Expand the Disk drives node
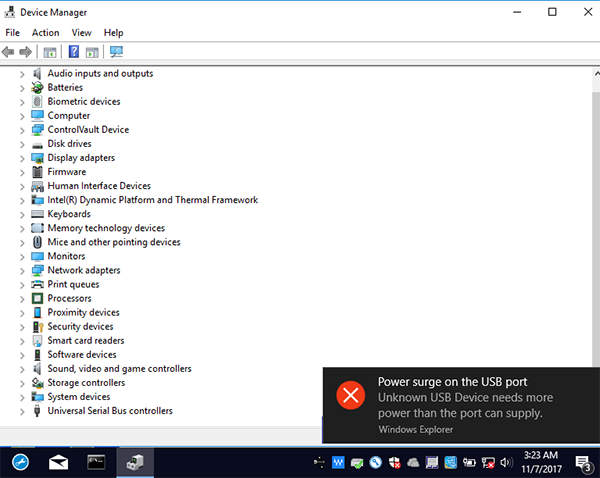The width and height of the screenshot is (600, 478). pyautogui.click(x=22, y=144)
